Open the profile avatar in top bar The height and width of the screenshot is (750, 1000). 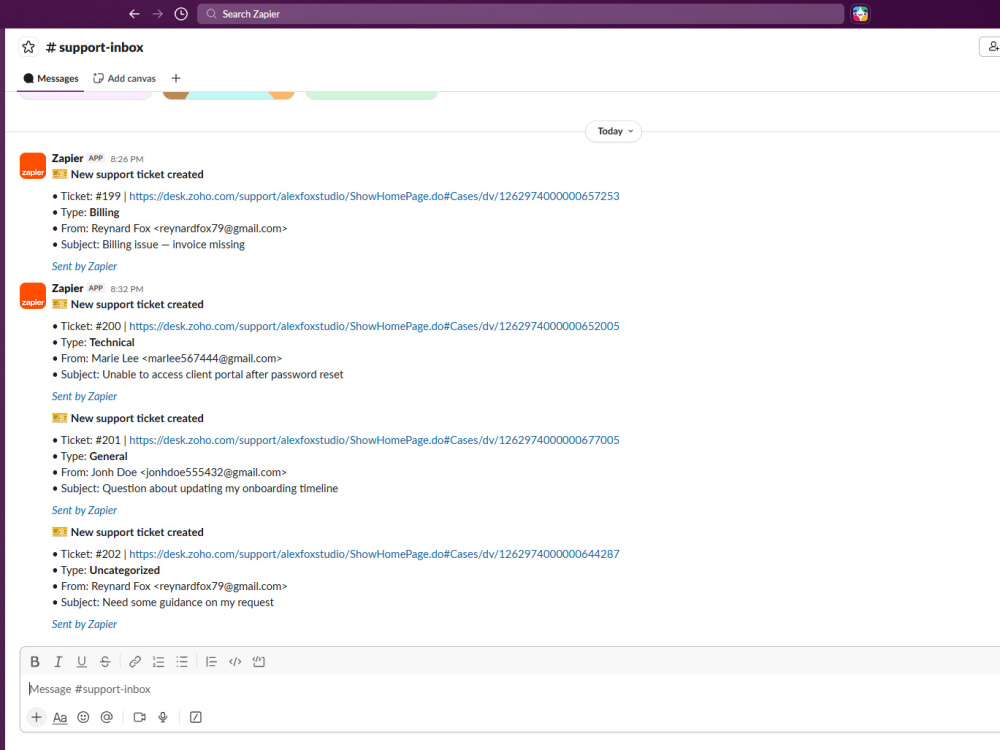pyautogui.click(x=860, y=13)
